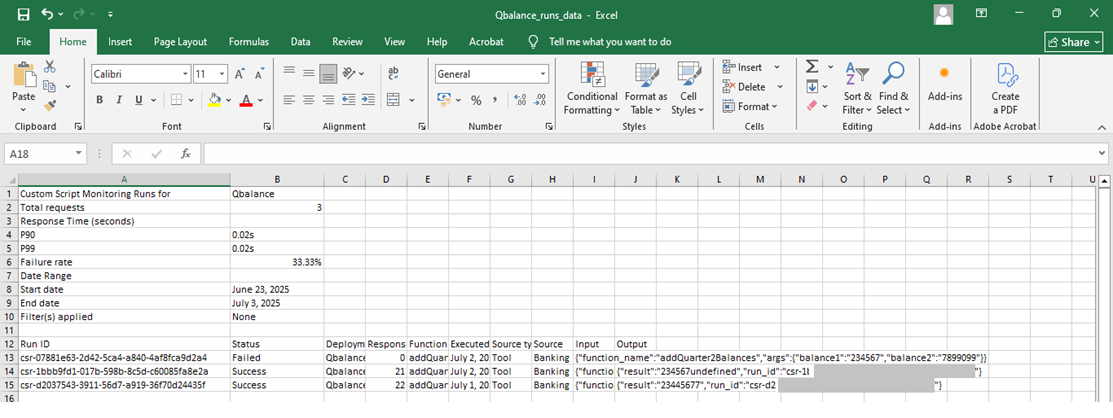Open the General number format dropdown
Image resolution: width=1113 pixels, height=418 pixels.
(543, 74)
